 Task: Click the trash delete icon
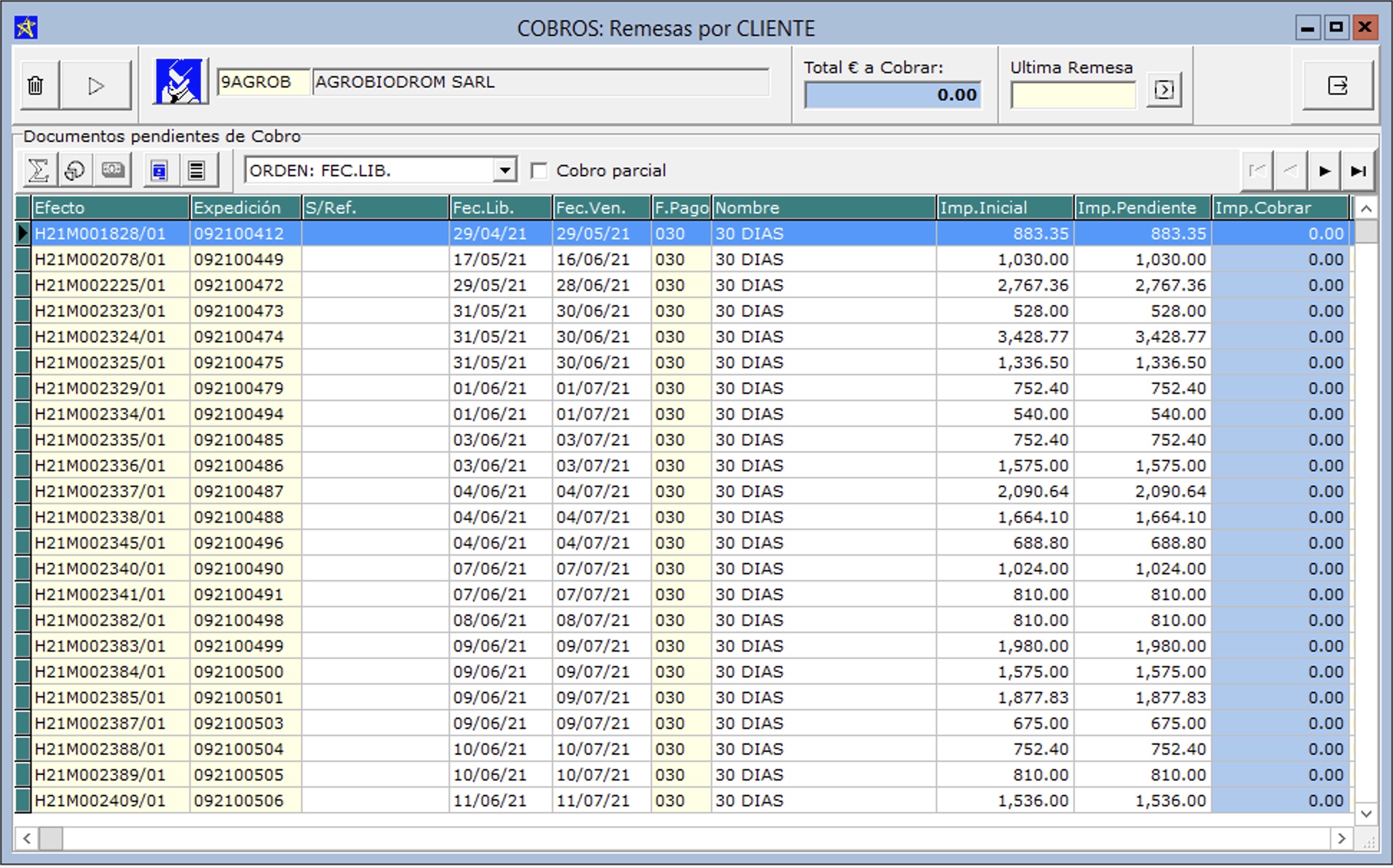pyautogui.click(x=36, y=86)
